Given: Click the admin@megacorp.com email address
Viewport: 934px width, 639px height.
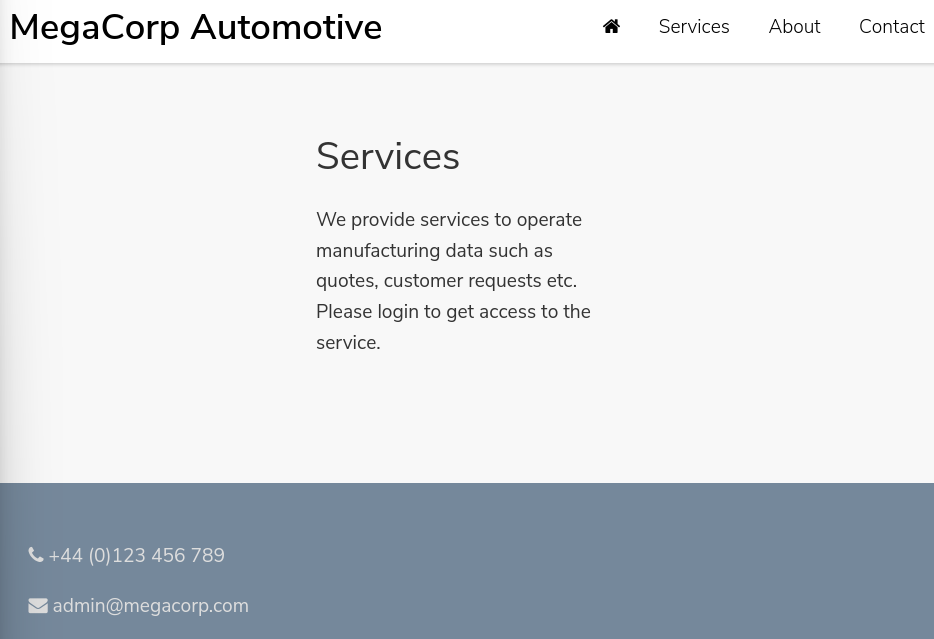Looking at the screenshot, I should click(151, 606).
